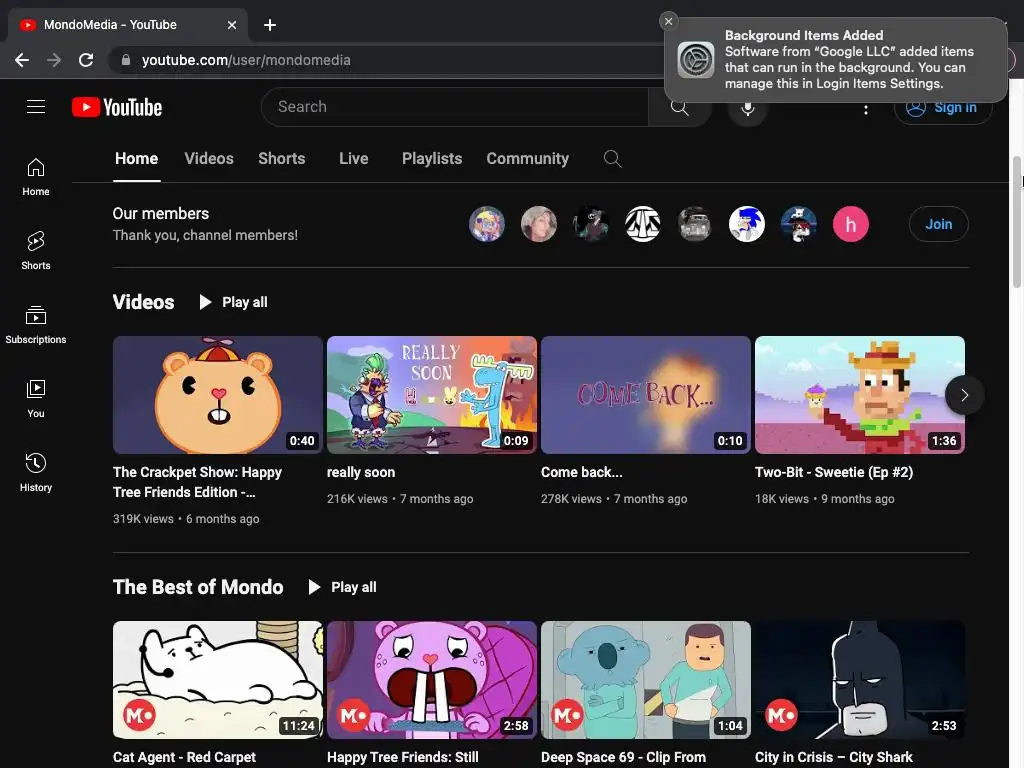Switch to the Live tab

(x=353, y=159)
